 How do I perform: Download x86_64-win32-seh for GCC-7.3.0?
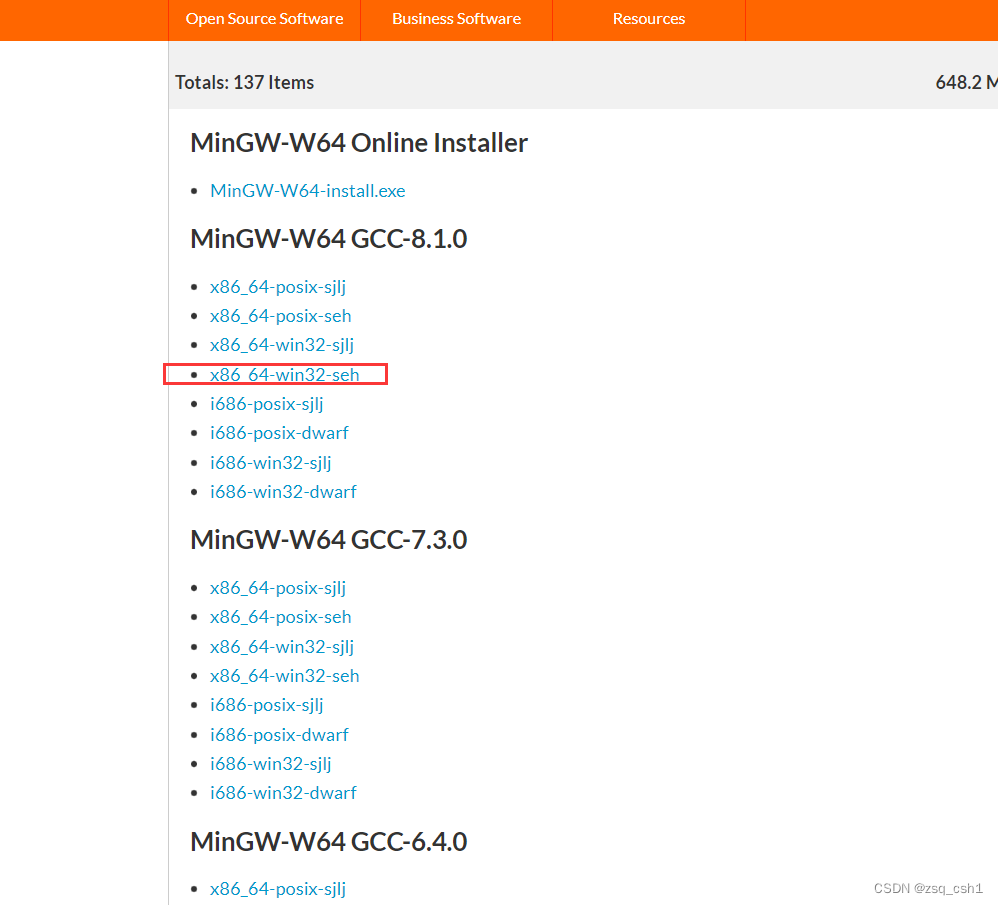tap(284, 675)
